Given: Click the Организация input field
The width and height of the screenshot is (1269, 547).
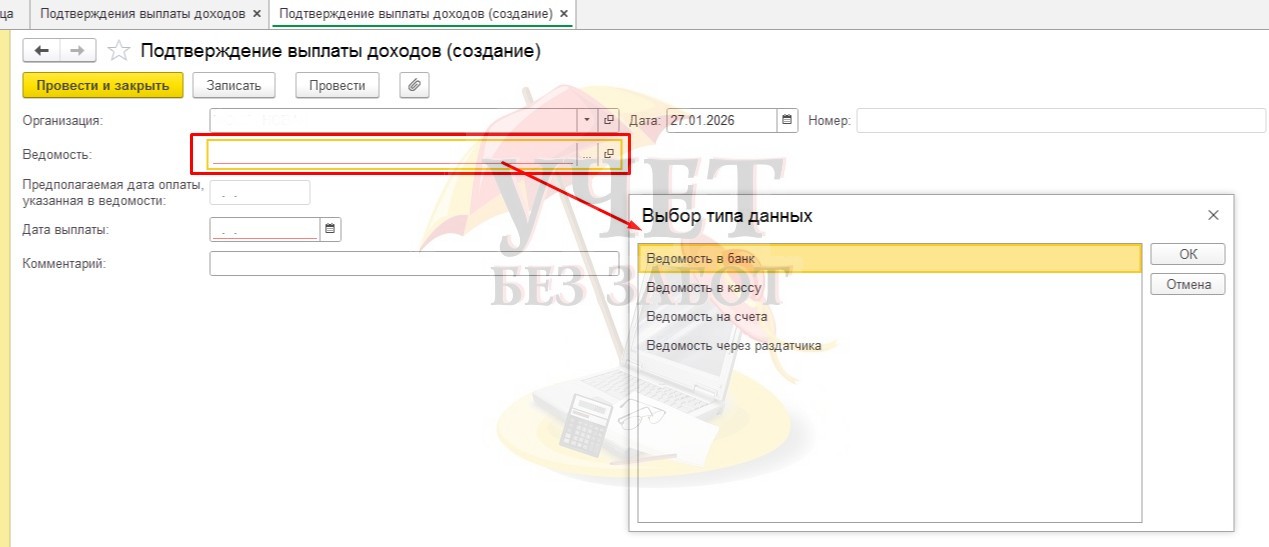Looking at the screenshot, I should click(393, 120).
